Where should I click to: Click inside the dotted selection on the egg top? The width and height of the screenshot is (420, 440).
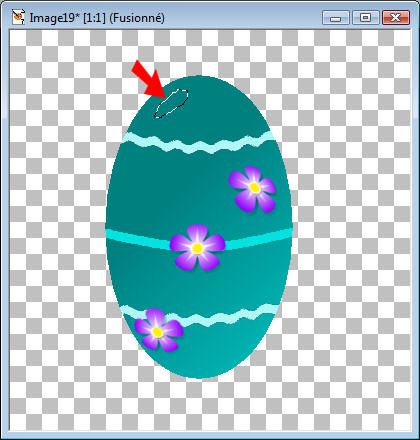(171, 103)
